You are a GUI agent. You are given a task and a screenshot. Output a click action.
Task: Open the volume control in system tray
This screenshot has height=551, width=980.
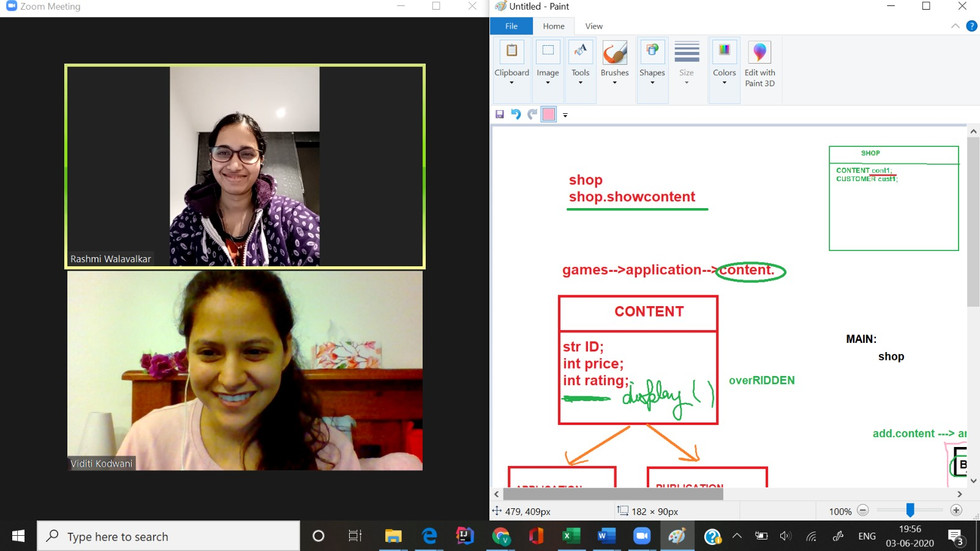(x=786, y=536)
